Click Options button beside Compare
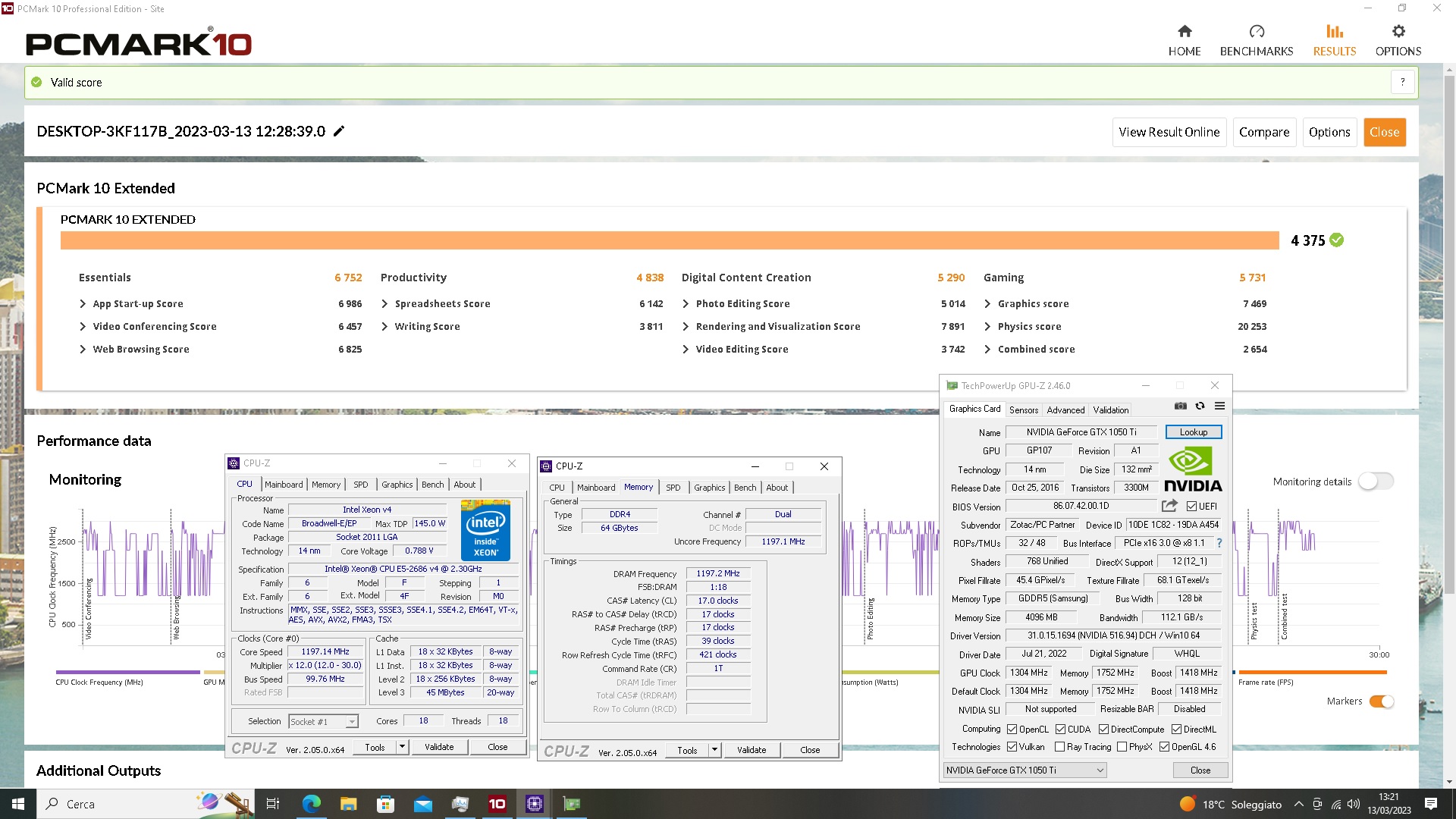This screenshot has height=819, width=1456. [x=1329, y=132]
